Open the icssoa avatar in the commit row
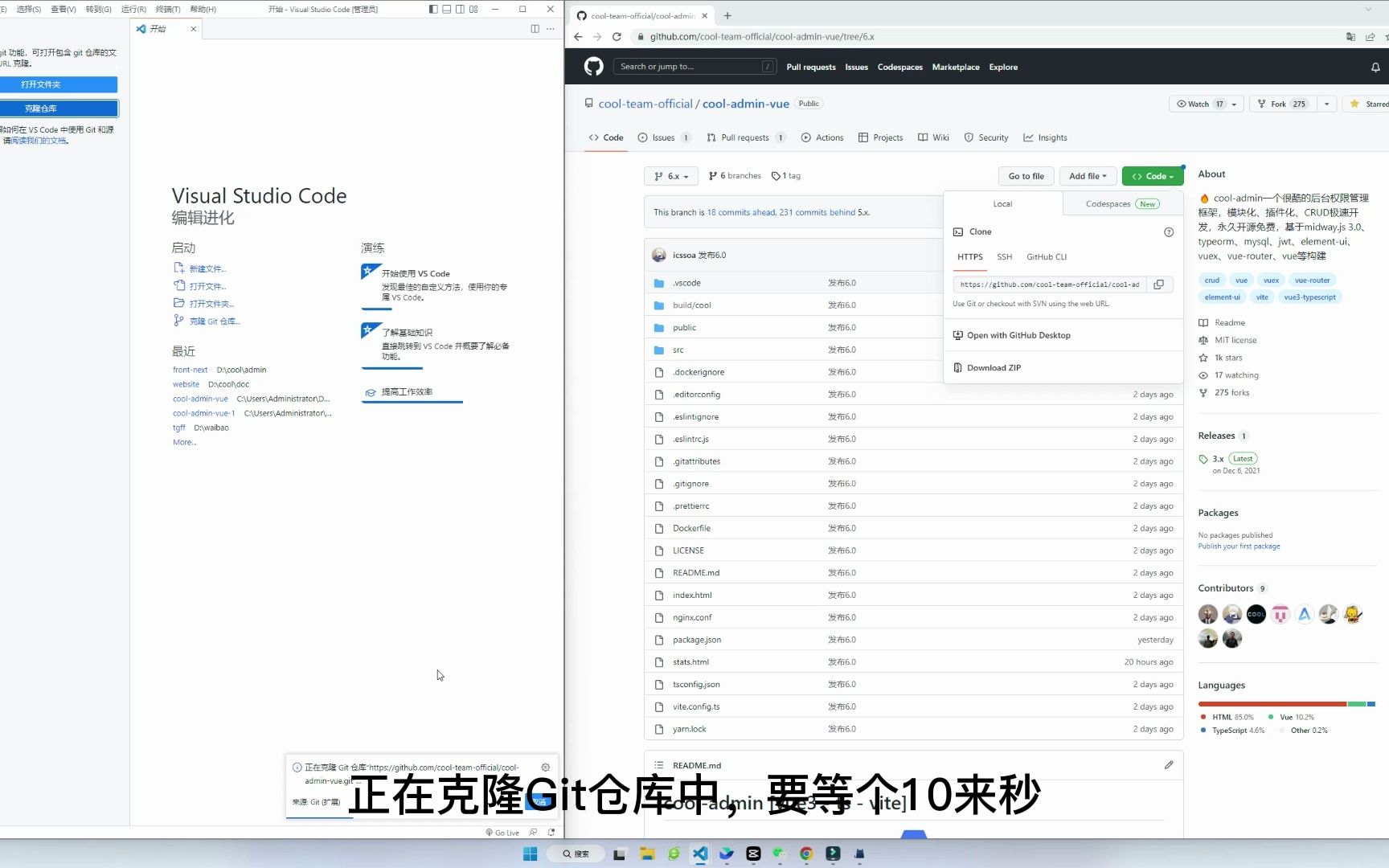 (659, 255)
